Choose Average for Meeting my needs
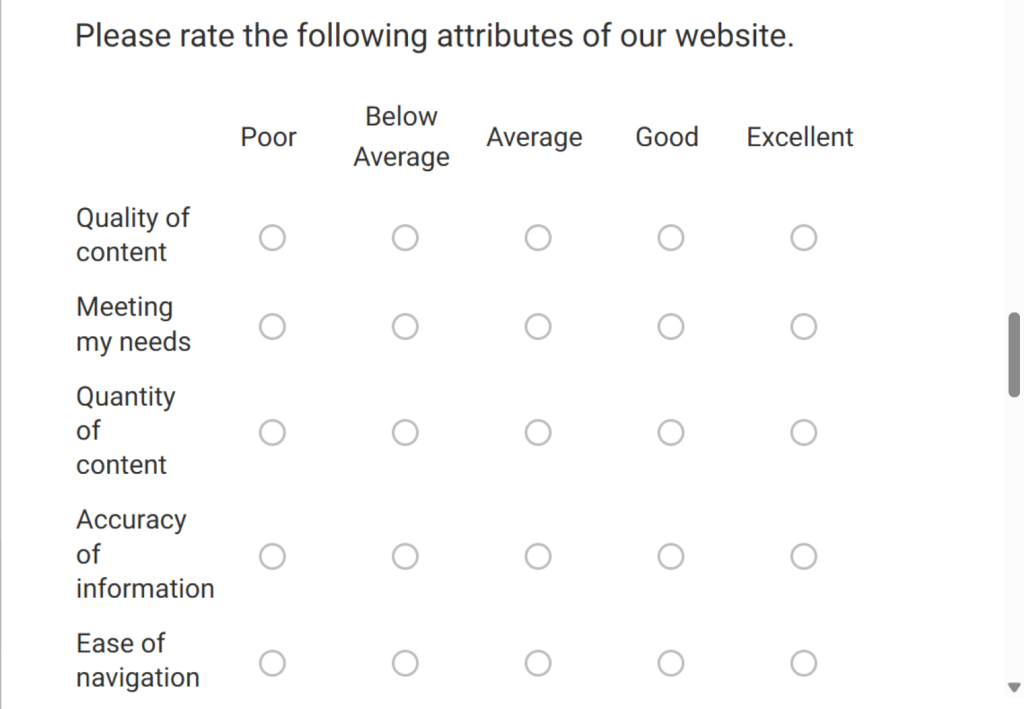This screenshot has height=709, width=1024. point(538,327)
